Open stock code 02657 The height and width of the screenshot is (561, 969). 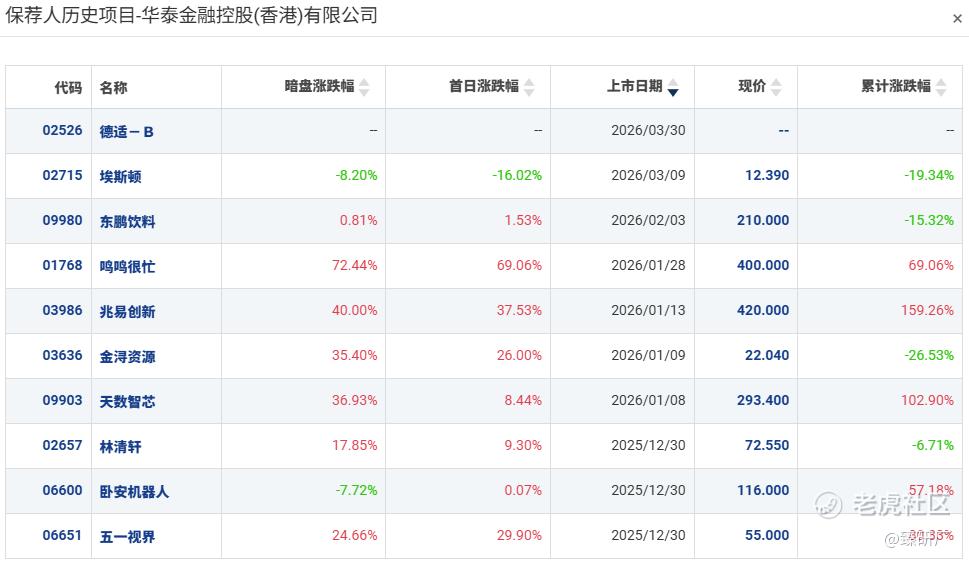pos(62,445)
